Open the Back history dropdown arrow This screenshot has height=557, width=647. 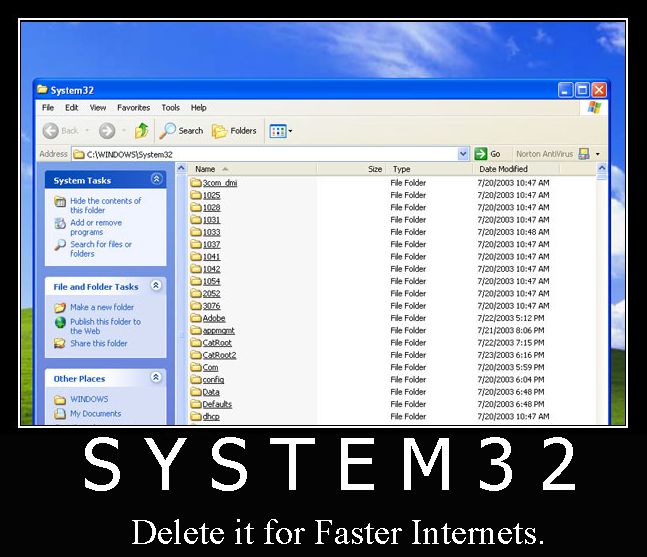(87, 131)
